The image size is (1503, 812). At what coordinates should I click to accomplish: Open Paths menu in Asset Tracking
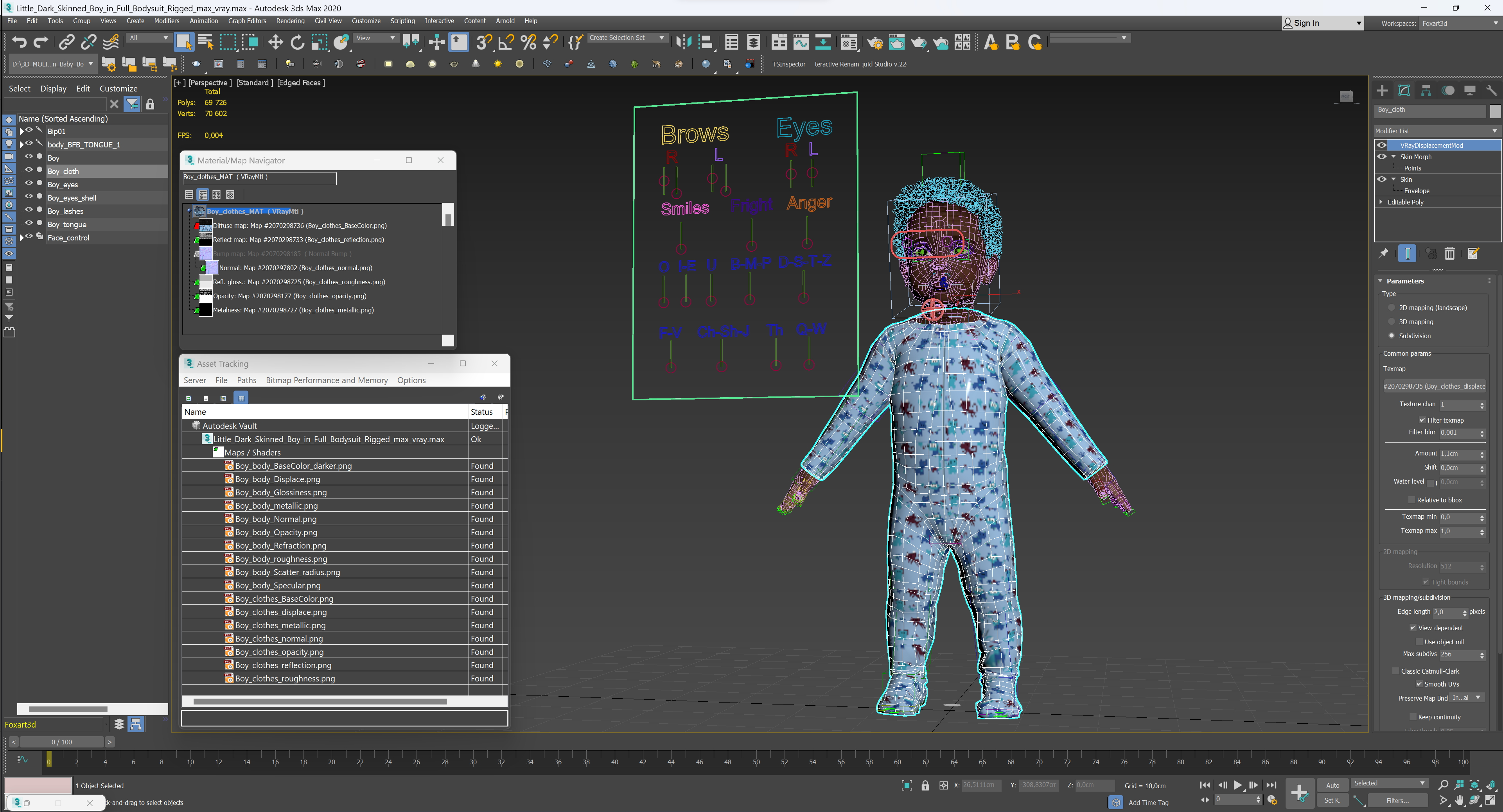246,380
